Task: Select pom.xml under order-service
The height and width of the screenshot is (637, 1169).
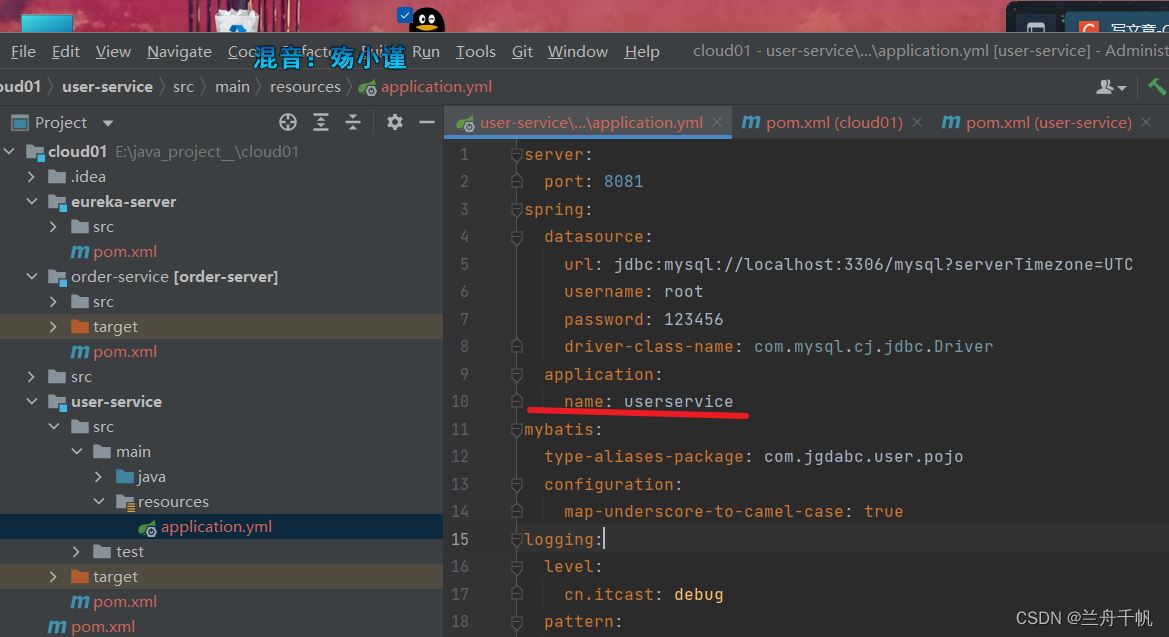Action: click(125, 351)
